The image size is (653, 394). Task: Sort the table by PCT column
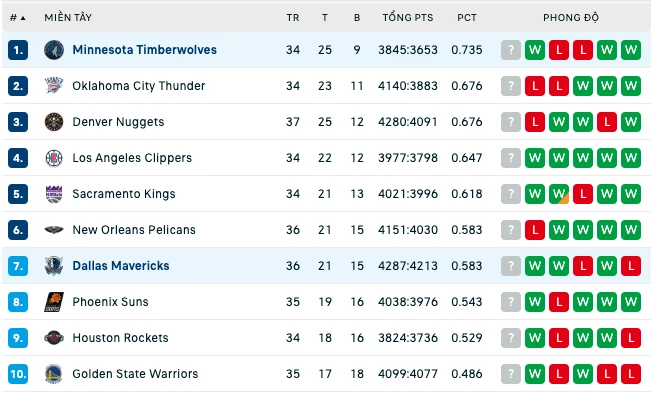[x=467, y=17]
